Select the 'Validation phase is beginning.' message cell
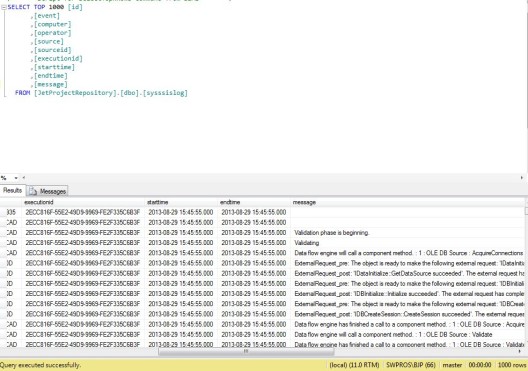 tap(408, 233)
